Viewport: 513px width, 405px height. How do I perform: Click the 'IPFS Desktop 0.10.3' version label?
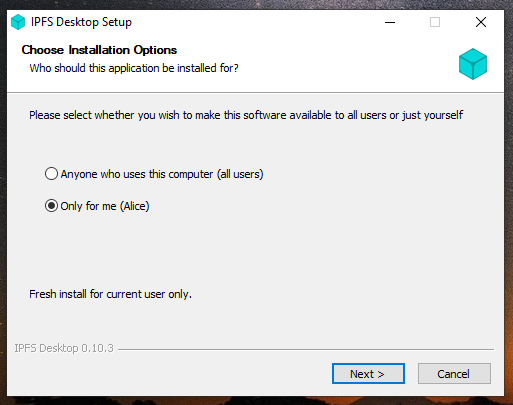coord(64,348)
